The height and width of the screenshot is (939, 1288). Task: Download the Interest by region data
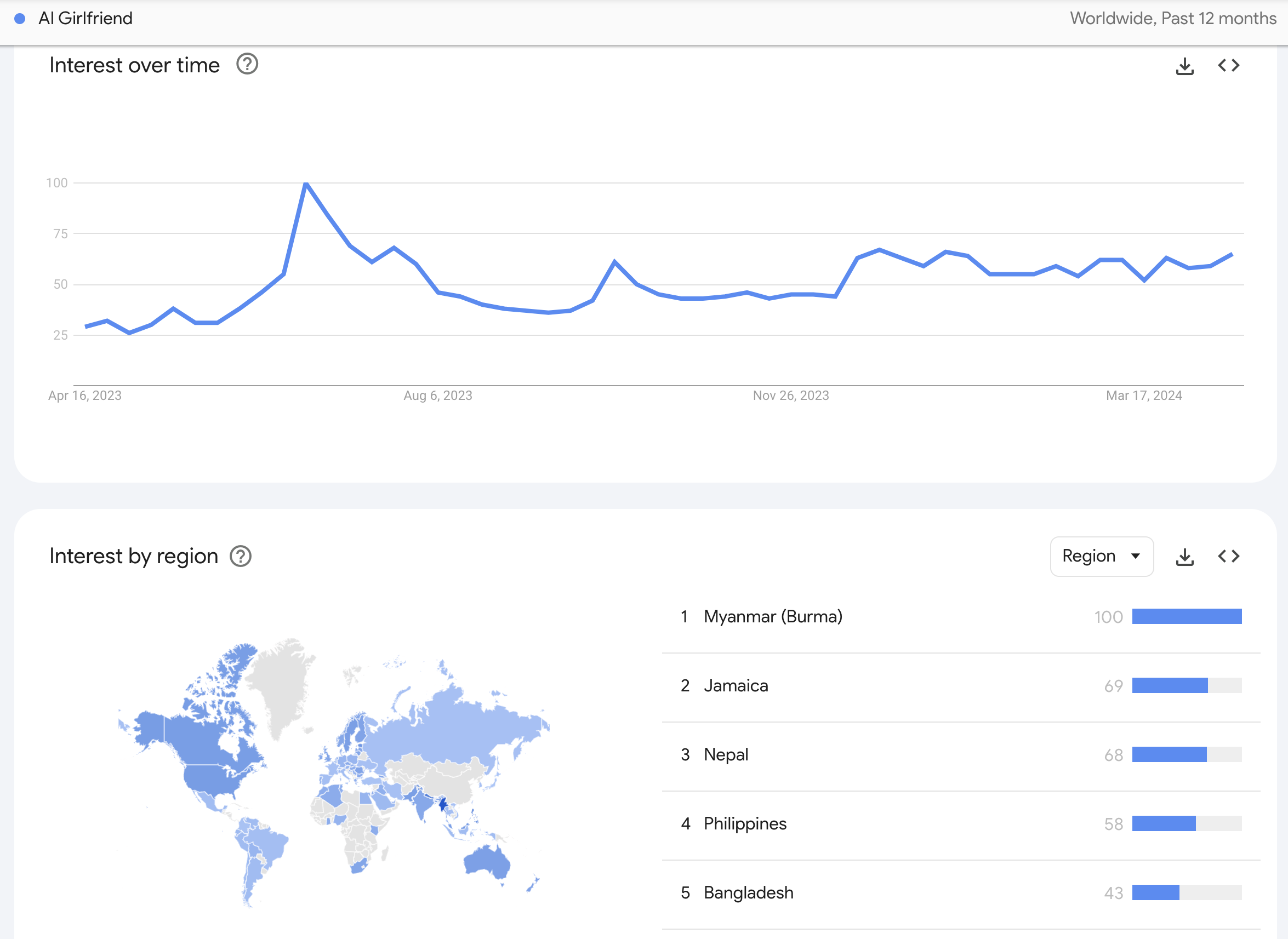[1184, 557]
